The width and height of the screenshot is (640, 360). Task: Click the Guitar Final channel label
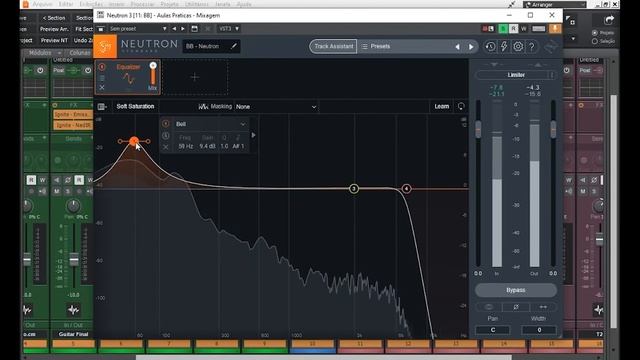pyautogui.click(x=73, y=334)
